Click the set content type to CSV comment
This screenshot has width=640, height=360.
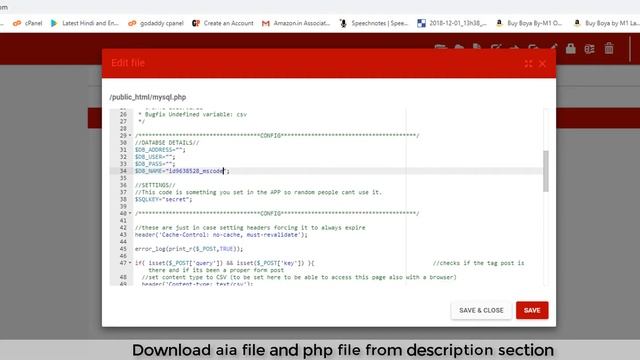click(x=299, y=278)
